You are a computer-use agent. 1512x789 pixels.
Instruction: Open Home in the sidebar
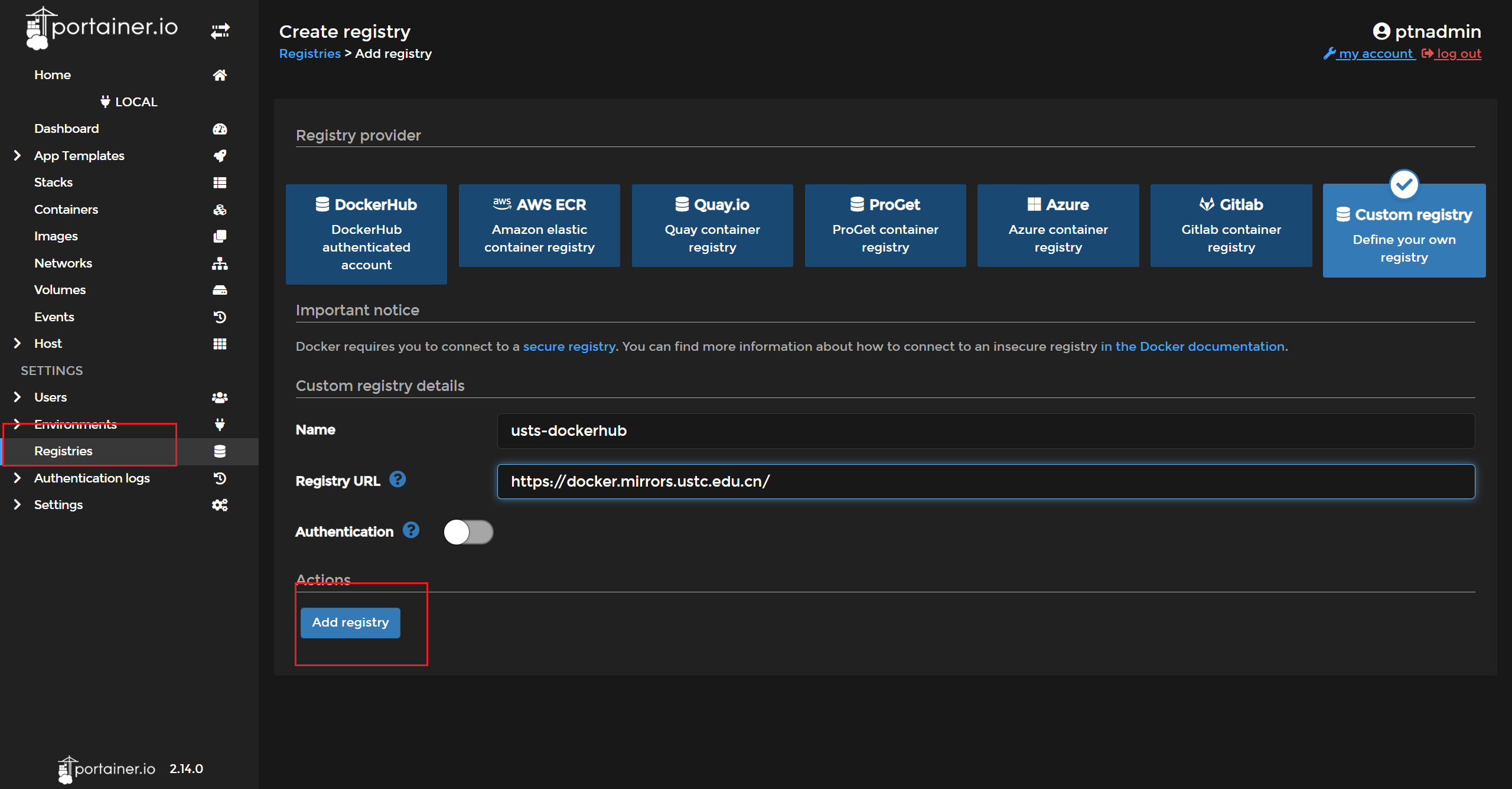(53, 75)
